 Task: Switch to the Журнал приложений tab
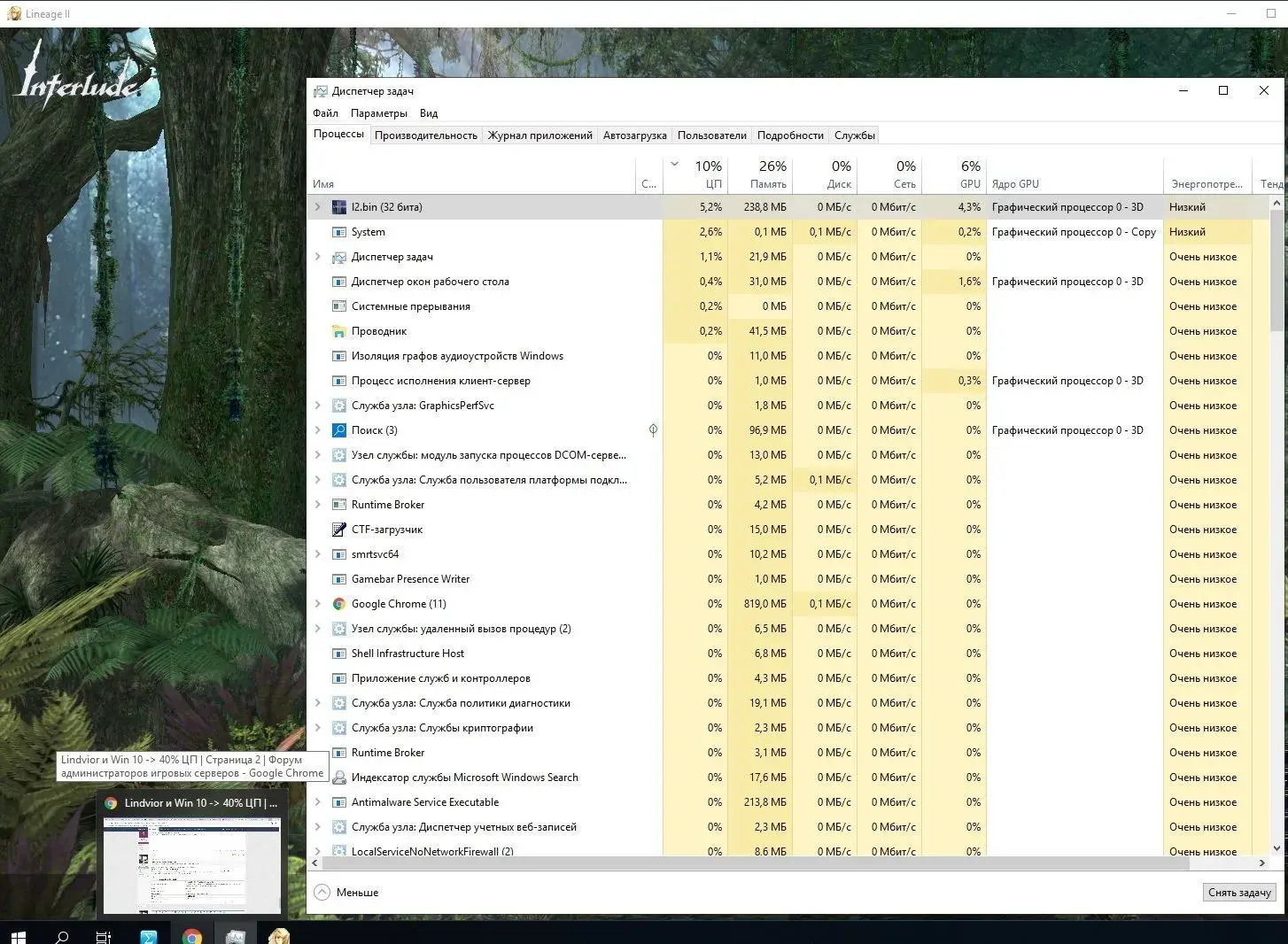click(x=540, y=135)
